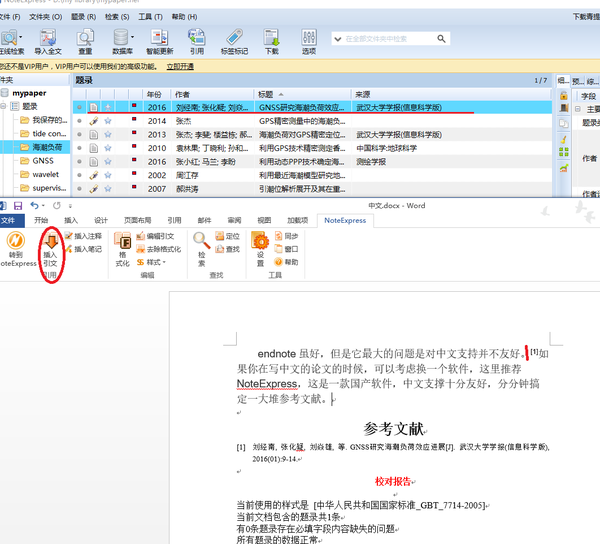Click the tag mark (标签标记) icon
The height and width of the screenshot is (544, 600).
tap(234, 38)
